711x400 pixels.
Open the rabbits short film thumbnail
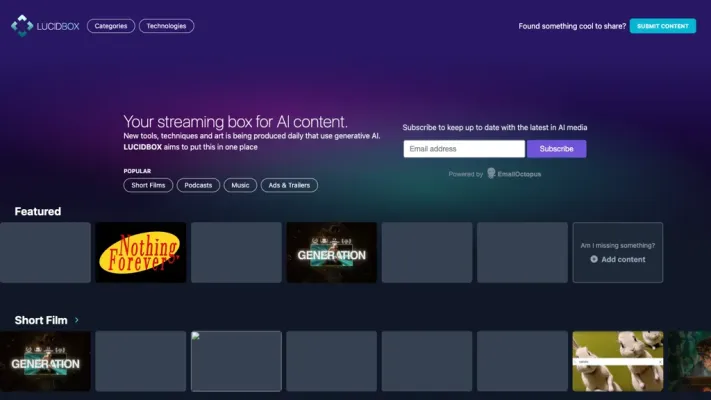618,361
